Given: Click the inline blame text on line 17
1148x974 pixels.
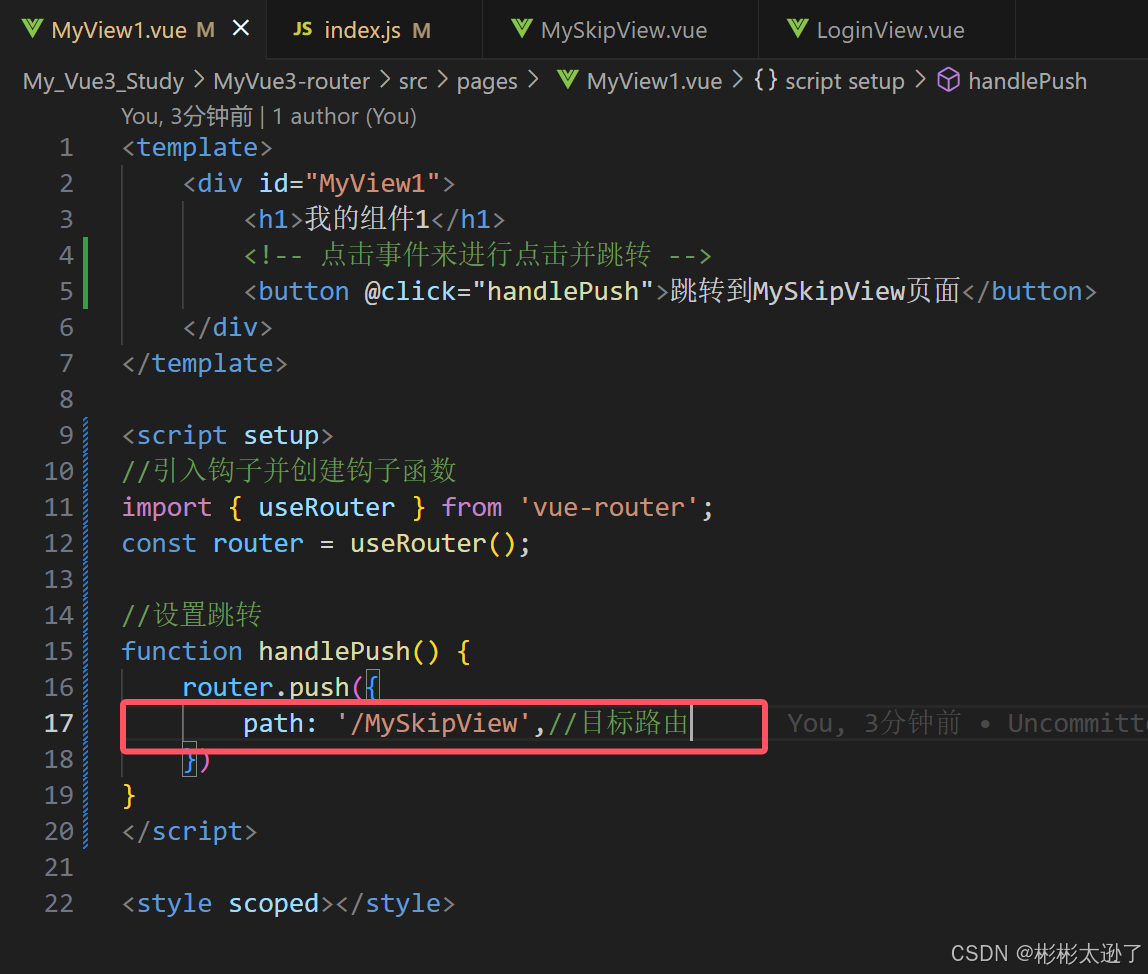Looking at the screenshot, I should pyautogui.click(x=967, y=724).
